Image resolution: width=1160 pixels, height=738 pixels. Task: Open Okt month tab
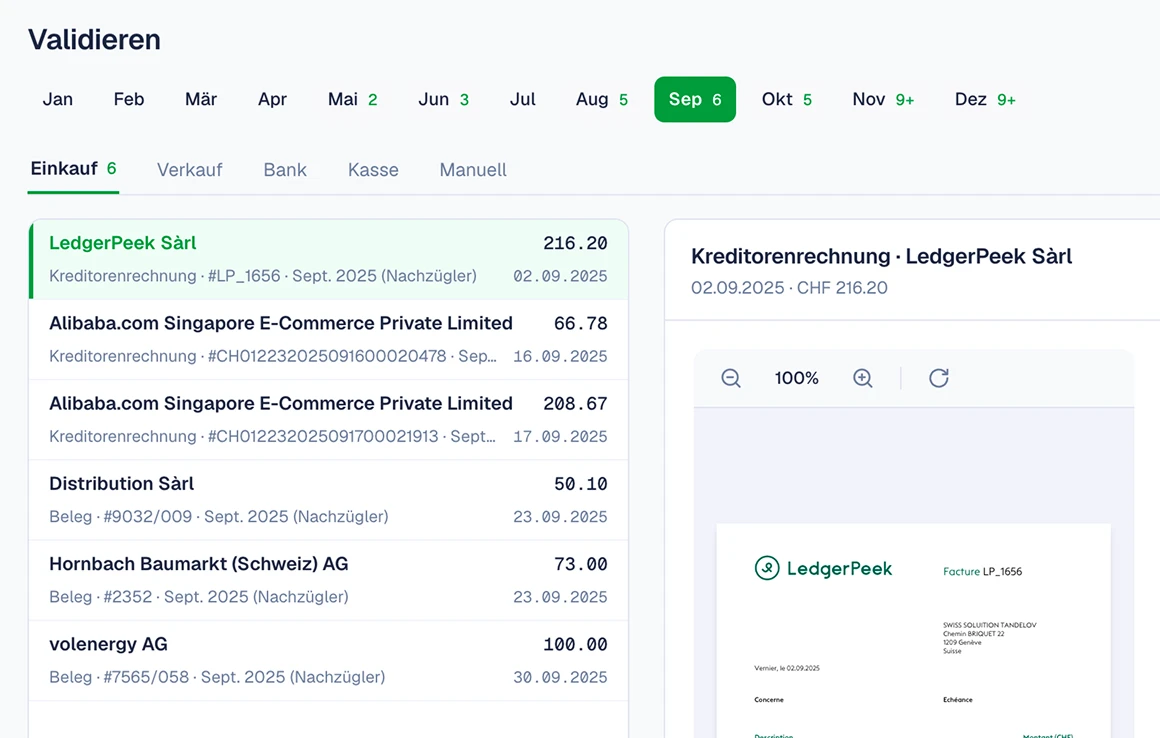point(786,99)
